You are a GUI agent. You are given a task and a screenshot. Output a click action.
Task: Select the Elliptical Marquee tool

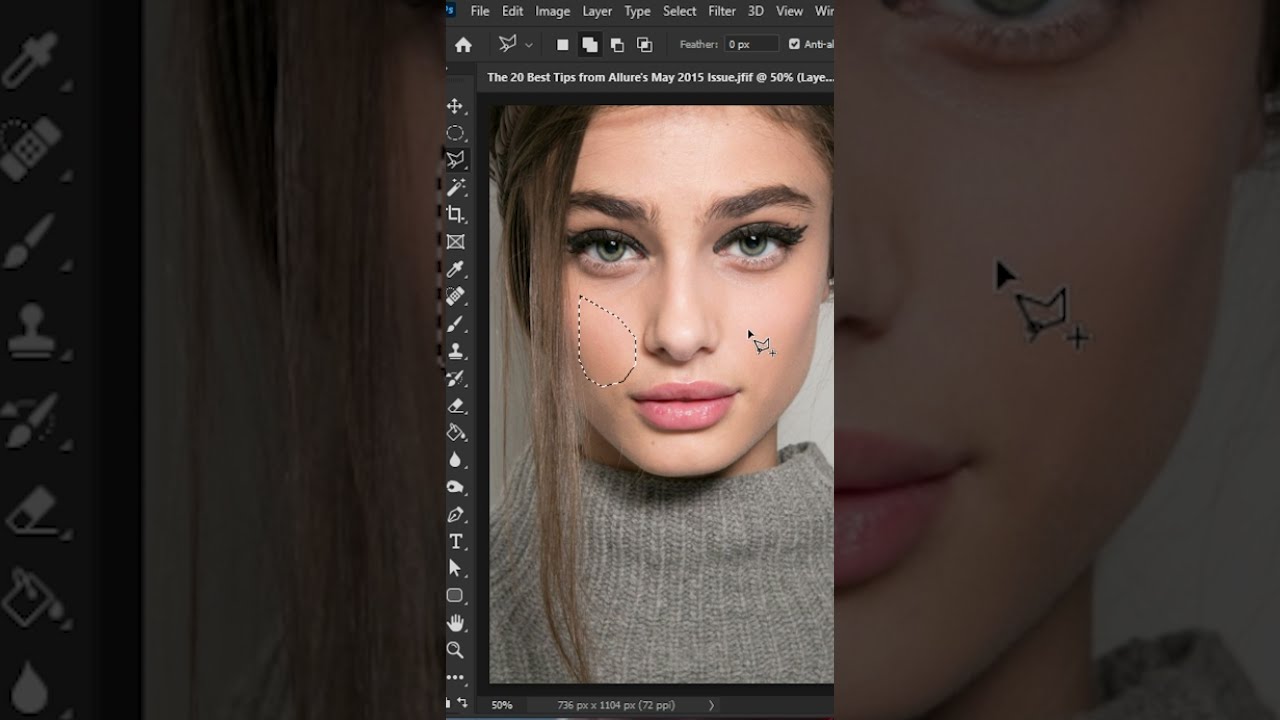tap(455, 133)
